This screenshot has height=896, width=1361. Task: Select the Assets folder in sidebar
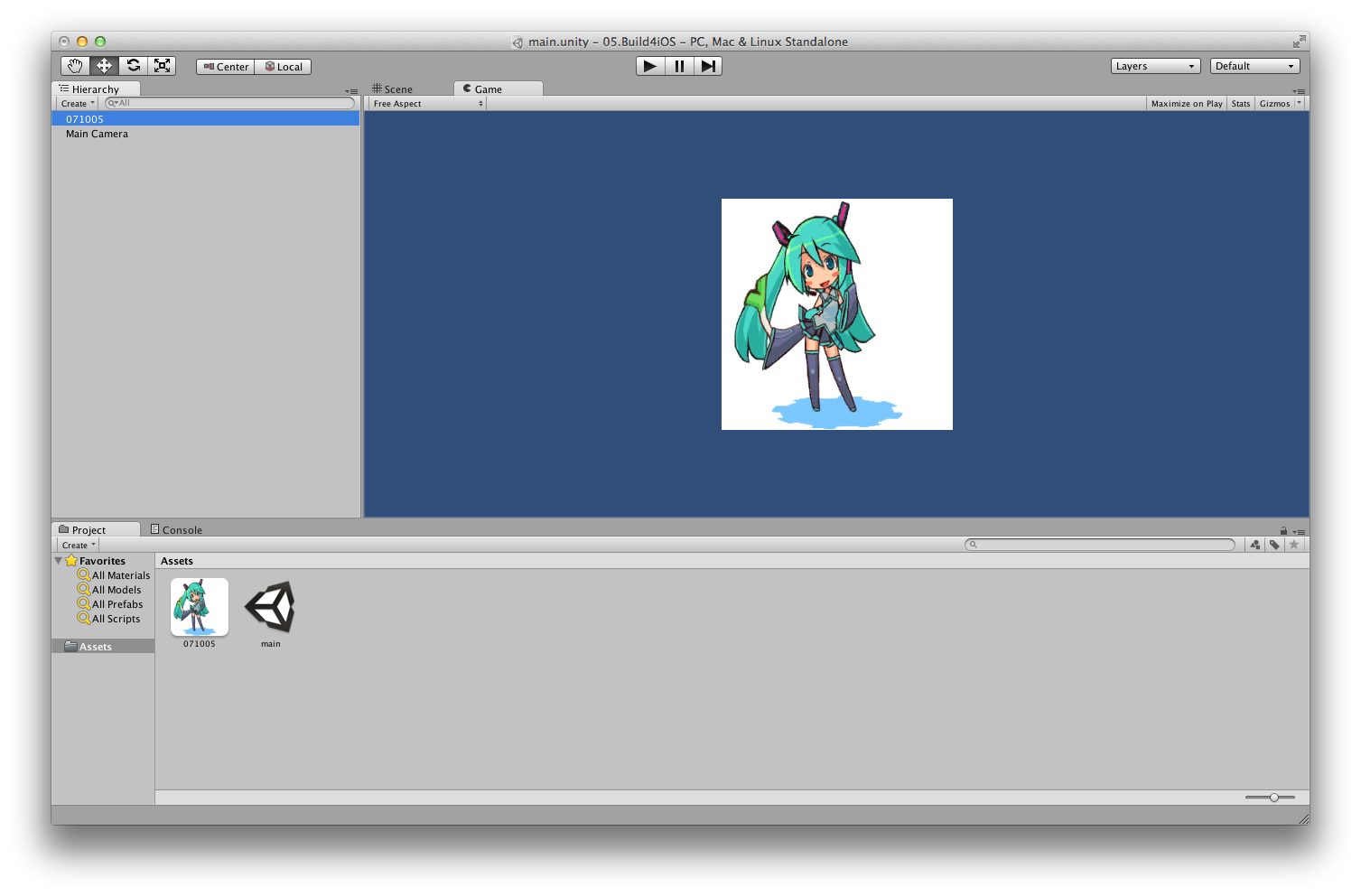(103, 647)
